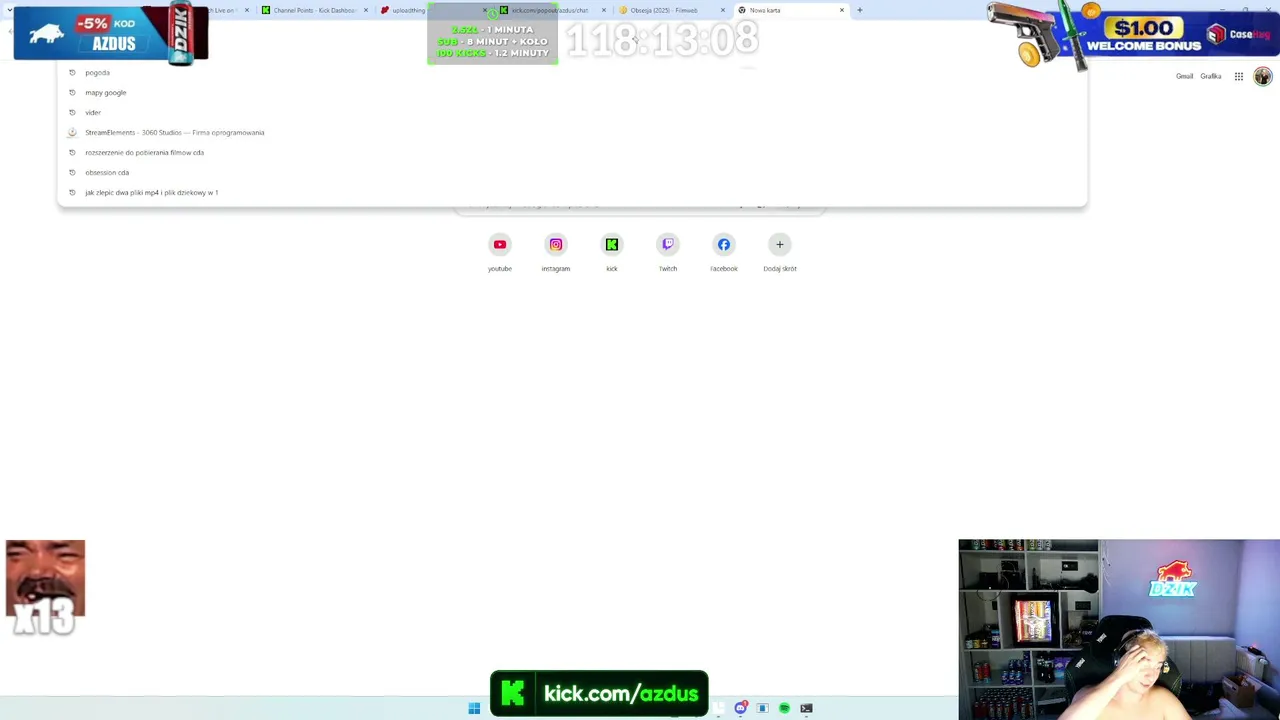Image resolution: width=1280 pixels, height=720 pixels.
Task: Open Discord from the taskbar
Action: [740, 708]
